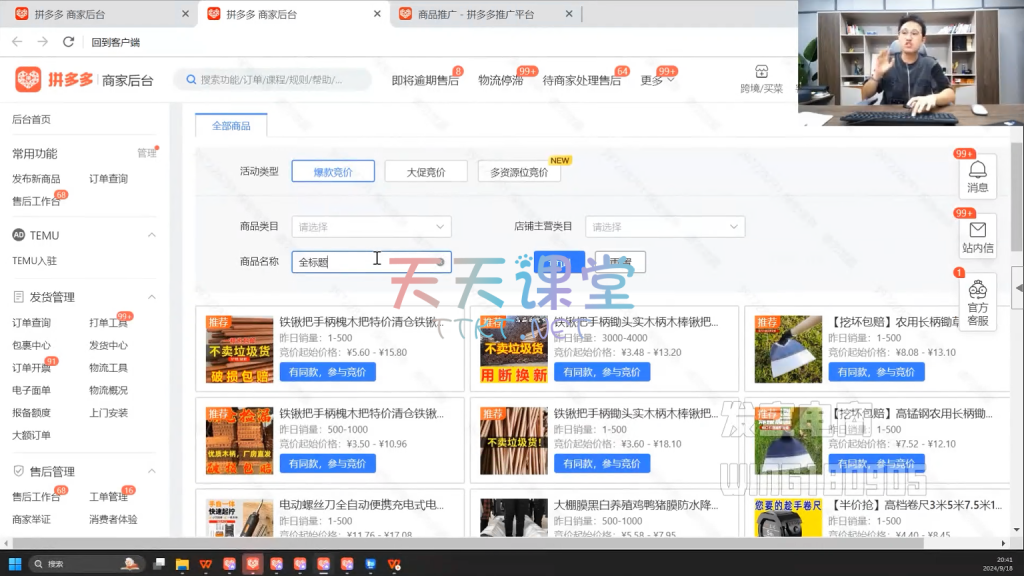1024x576 pixels.
Task: Click 有同款,参与竞价 on the first product
Action: (x=327, y=372)
